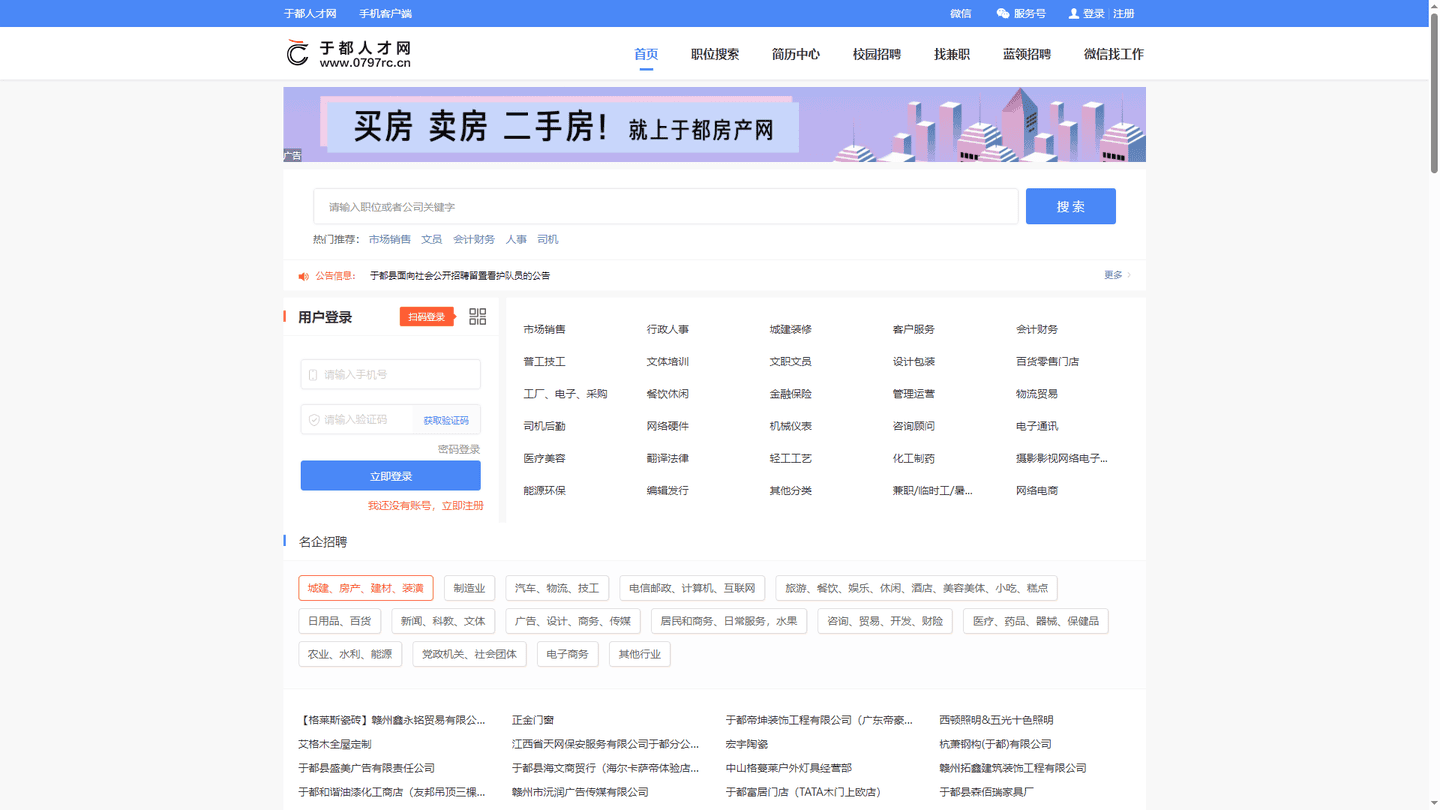The width and height of the screenshot is (1440, 810).
Task: Open company 杭萧钢构(于都)有限公司
Action: coord(996,744)
